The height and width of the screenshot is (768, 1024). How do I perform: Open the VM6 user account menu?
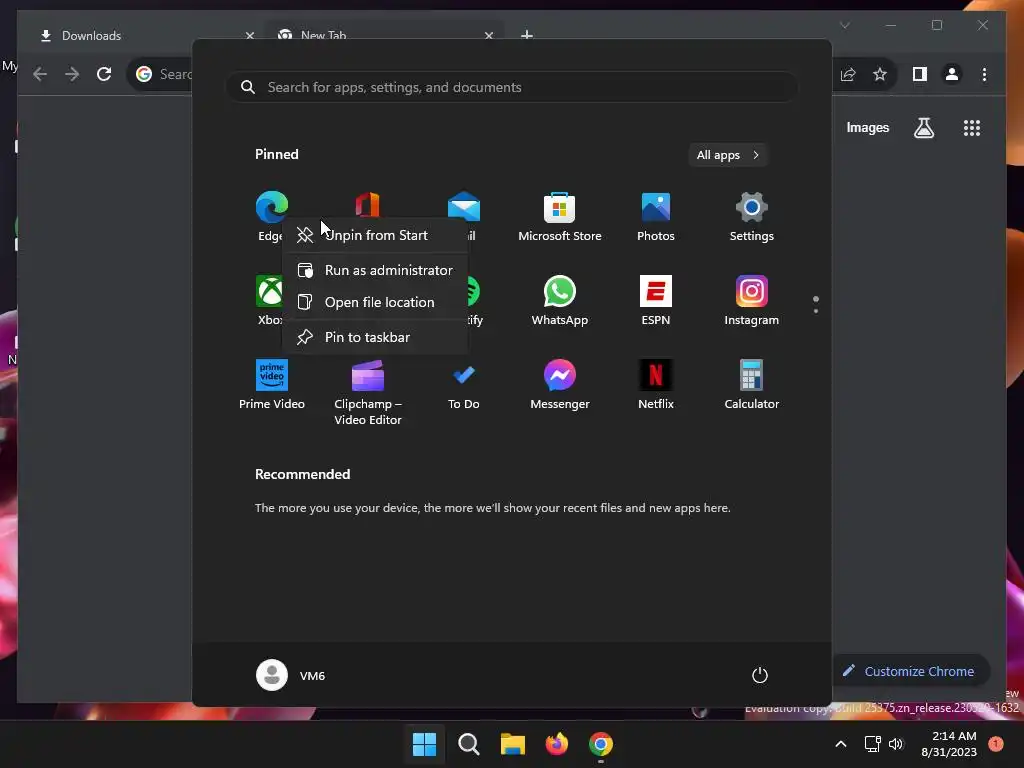click(291, 675)
